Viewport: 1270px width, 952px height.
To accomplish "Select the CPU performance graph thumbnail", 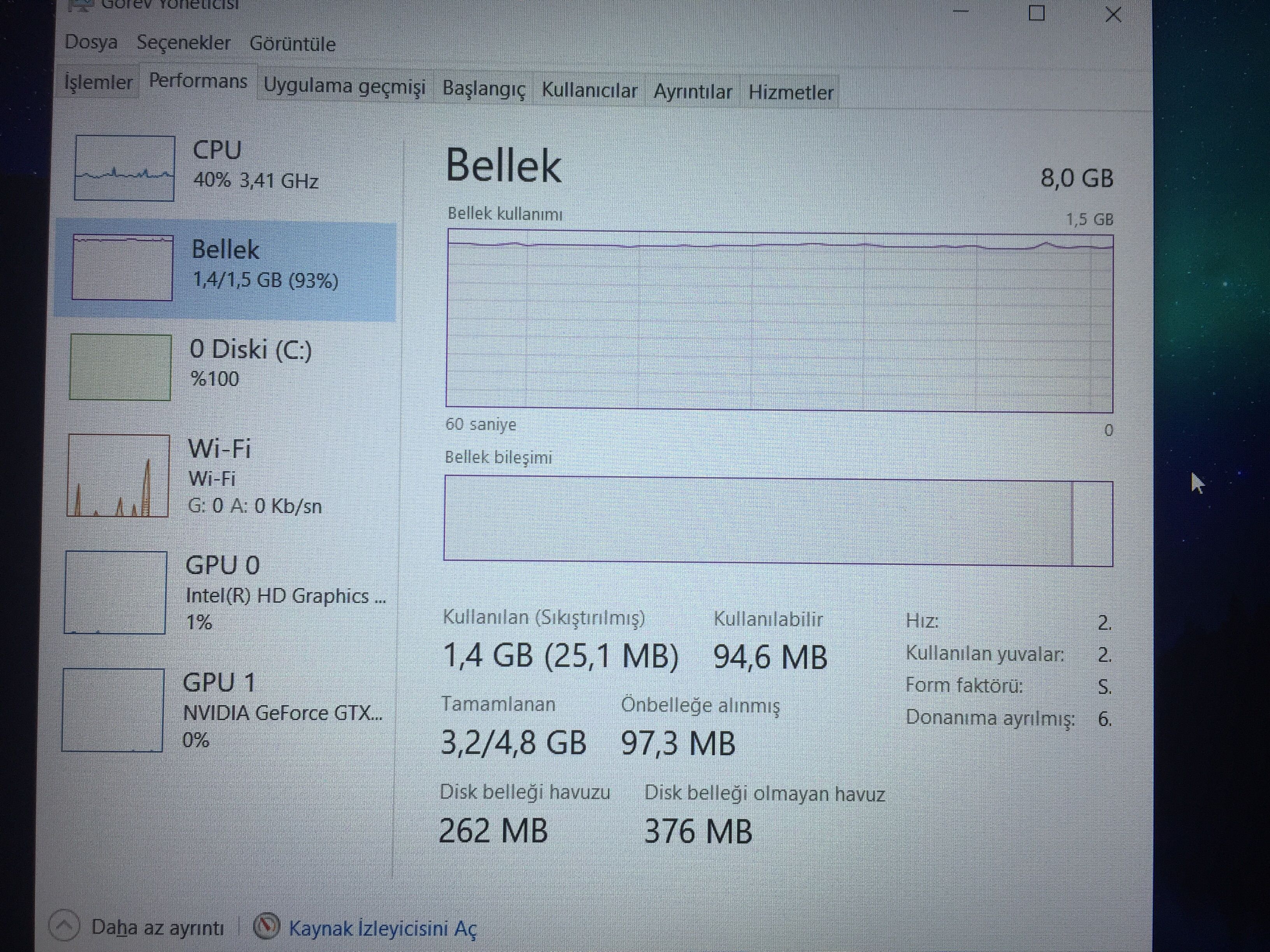I will pyautogui.click(x=124, y=168).
